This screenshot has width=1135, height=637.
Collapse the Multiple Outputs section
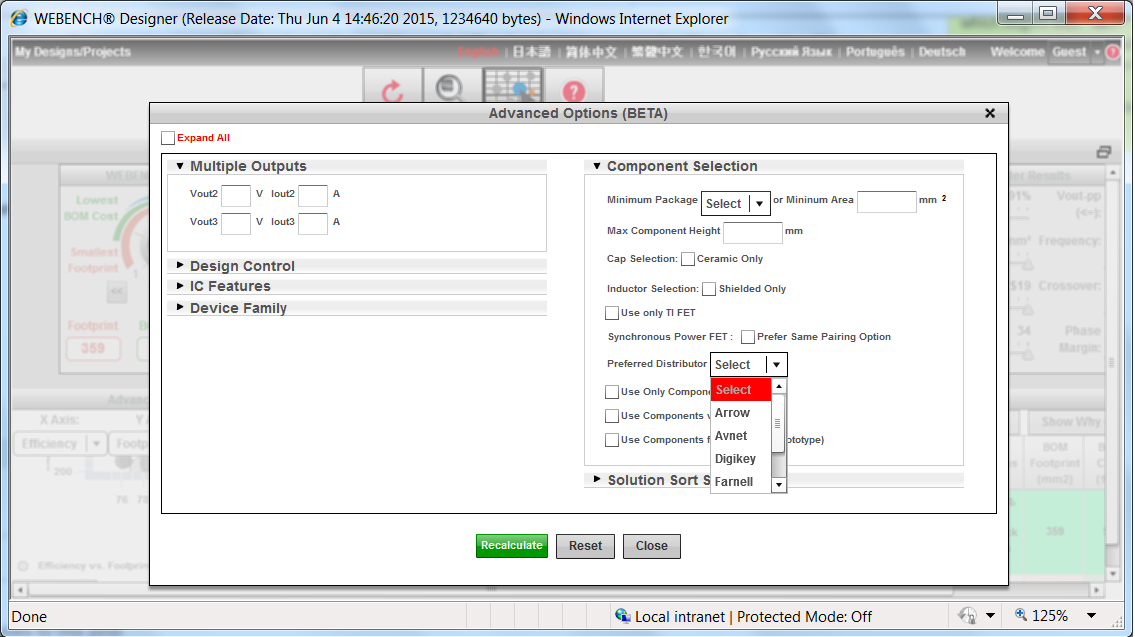[180, 166]
